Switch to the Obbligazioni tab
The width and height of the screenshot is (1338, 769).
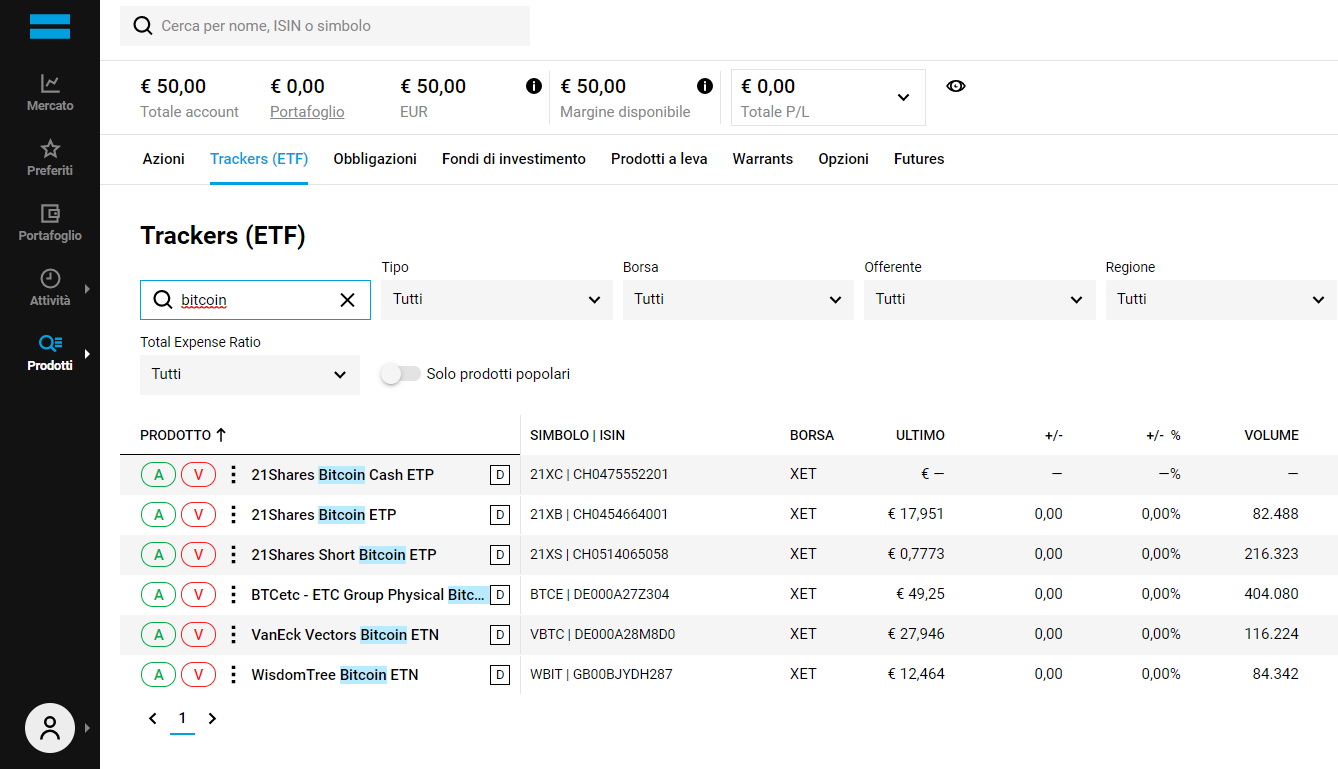click(x=375, y=159)
